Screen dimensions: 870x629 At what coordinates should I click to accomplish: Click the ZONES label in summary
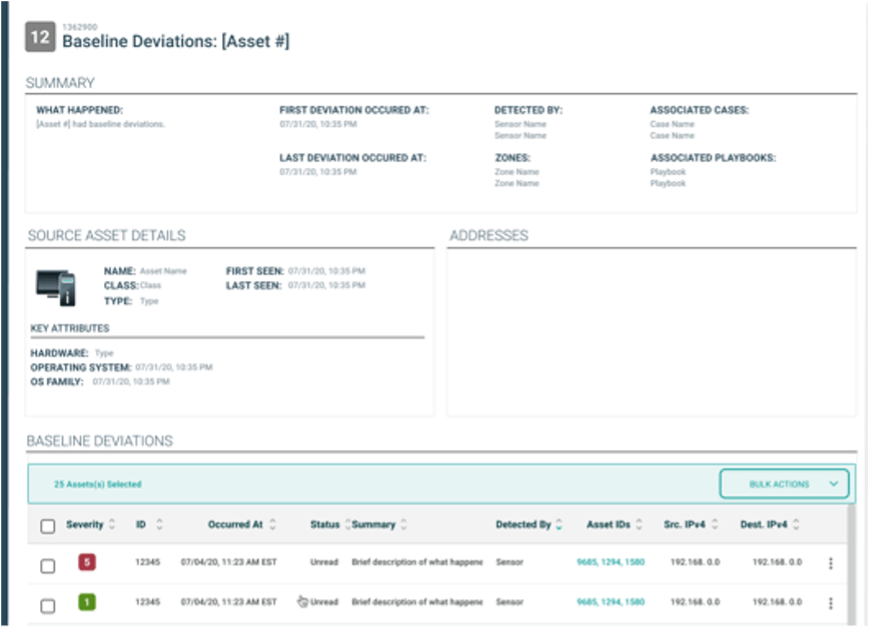(513, 158)
